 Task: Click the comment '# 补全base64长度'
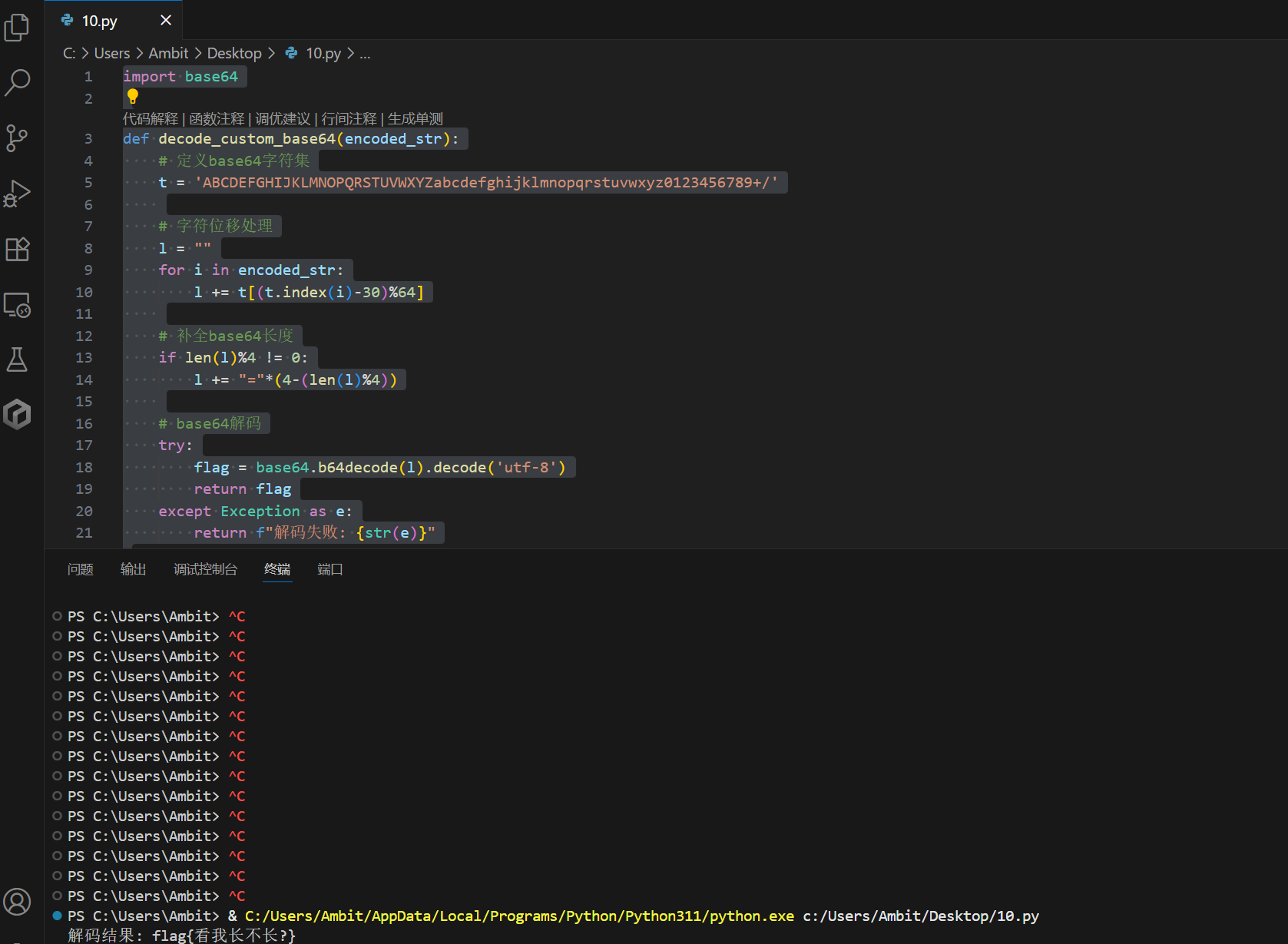pyautogui.click(x=226, y=336)
